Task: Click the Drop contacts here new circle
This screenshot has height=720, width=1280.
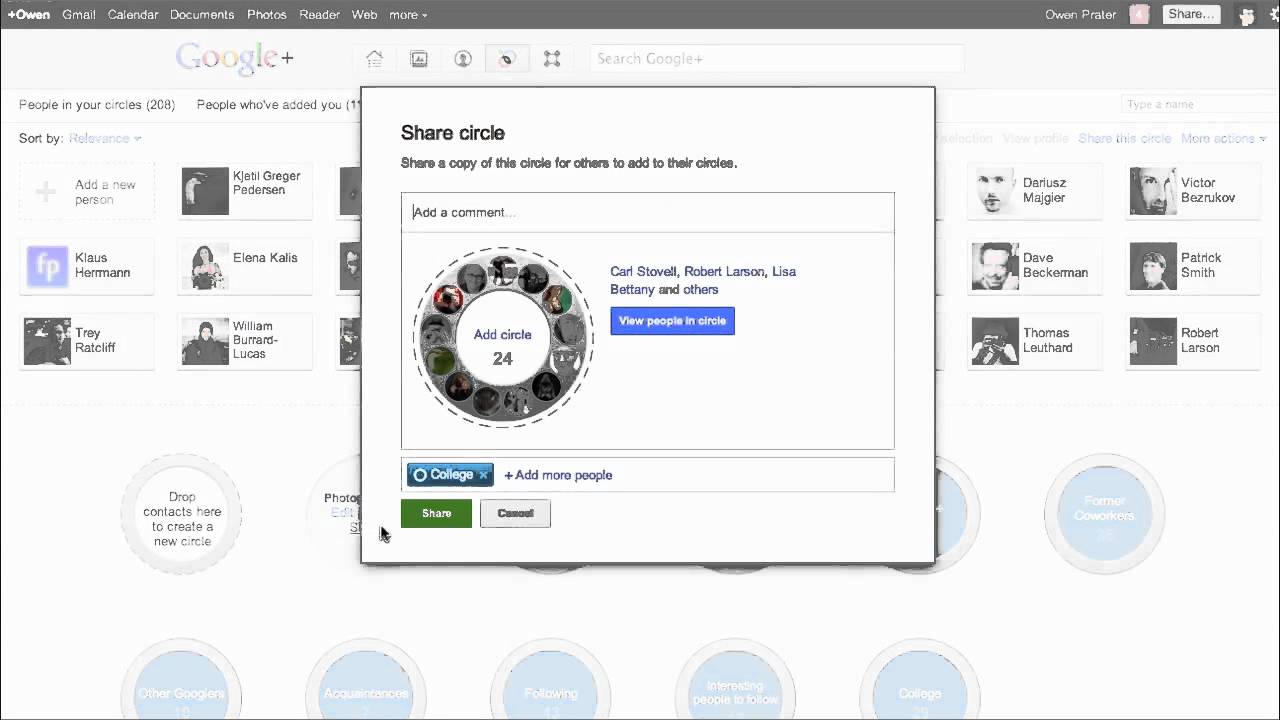Action: click(182, 515)
